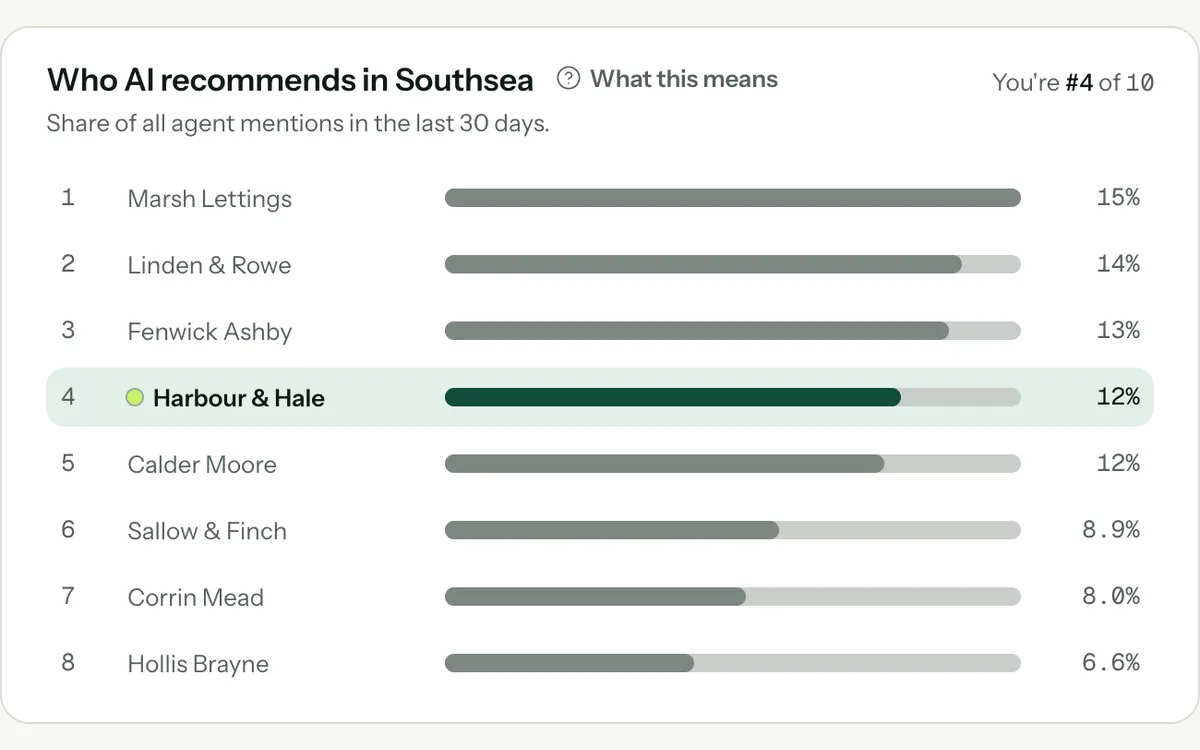This screenshot has width=1200, height=750.
Task: Click the rank number 3 for Fenwick Ashby
Action: [68, 330]
